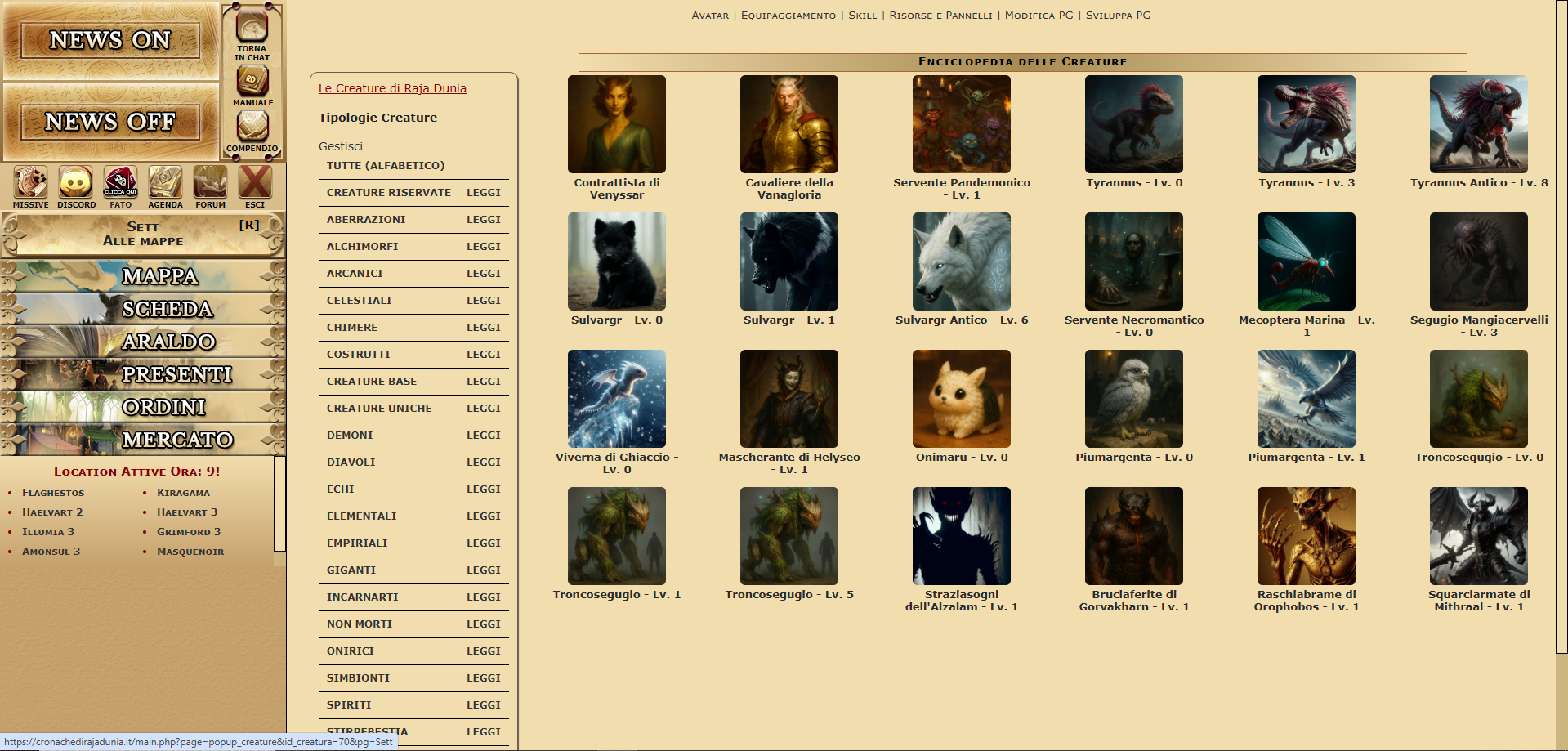This screenshot has width=1568, height=751.
Task: Turn on news with NEWS ON
Action: [110, 40]
